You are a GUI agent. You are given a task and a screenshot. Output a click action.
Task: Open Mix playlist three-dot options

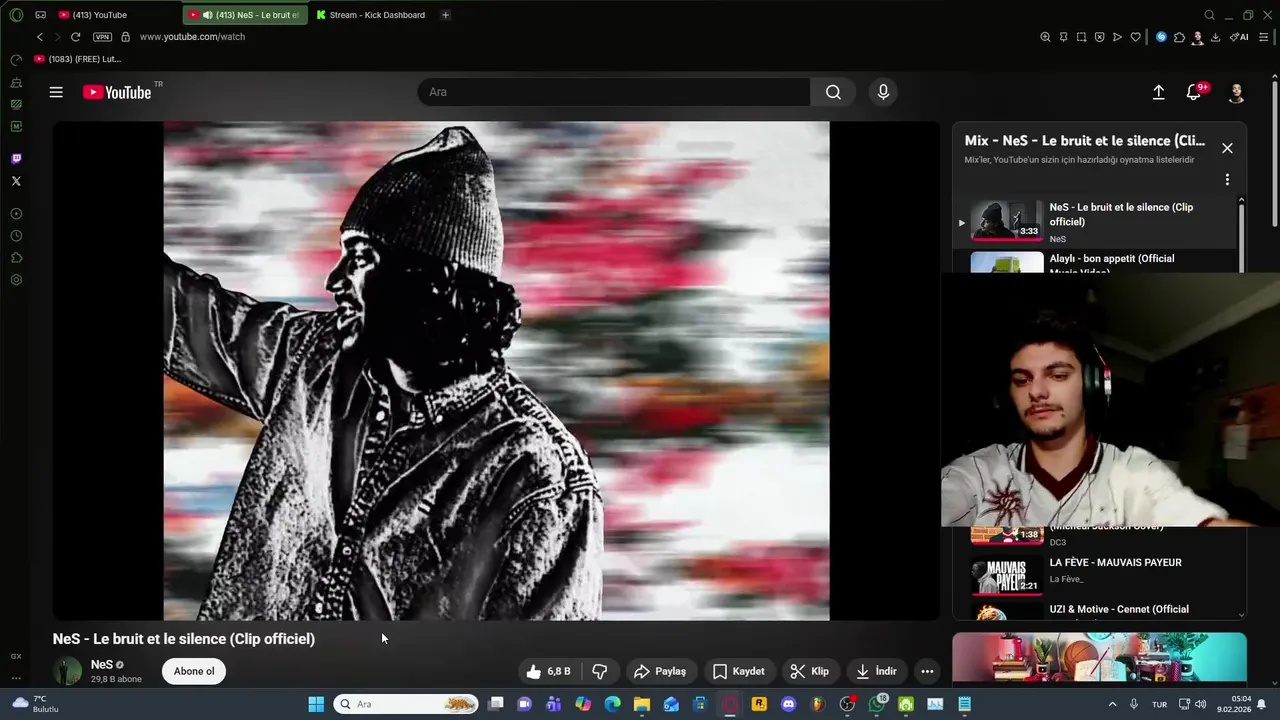tap(1227, 180)
